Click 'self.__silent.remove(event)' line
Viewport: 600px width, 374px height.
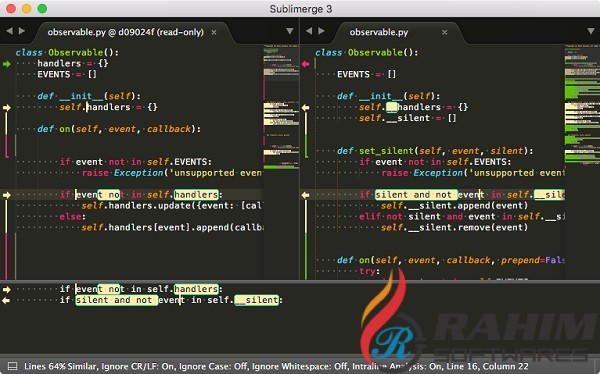454,227
